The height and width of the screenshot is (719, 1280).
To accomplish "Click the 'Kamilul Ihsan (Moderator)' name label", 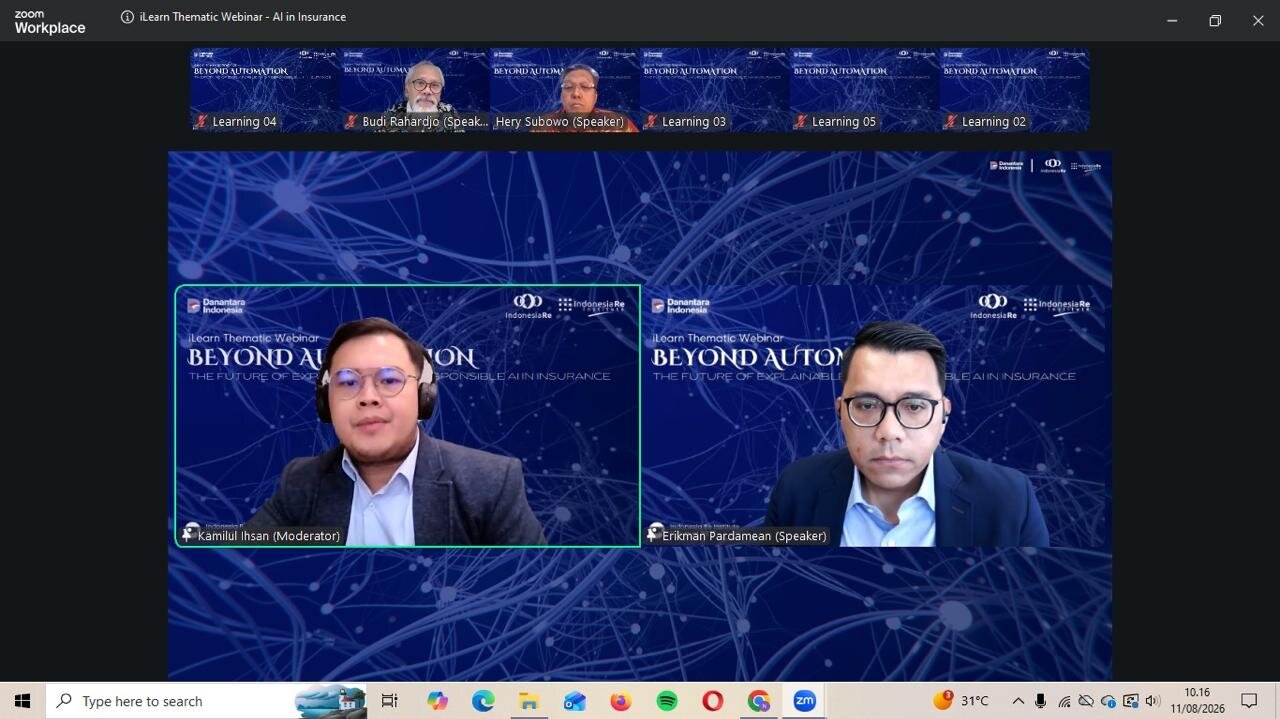I will (x=268, y=536).
